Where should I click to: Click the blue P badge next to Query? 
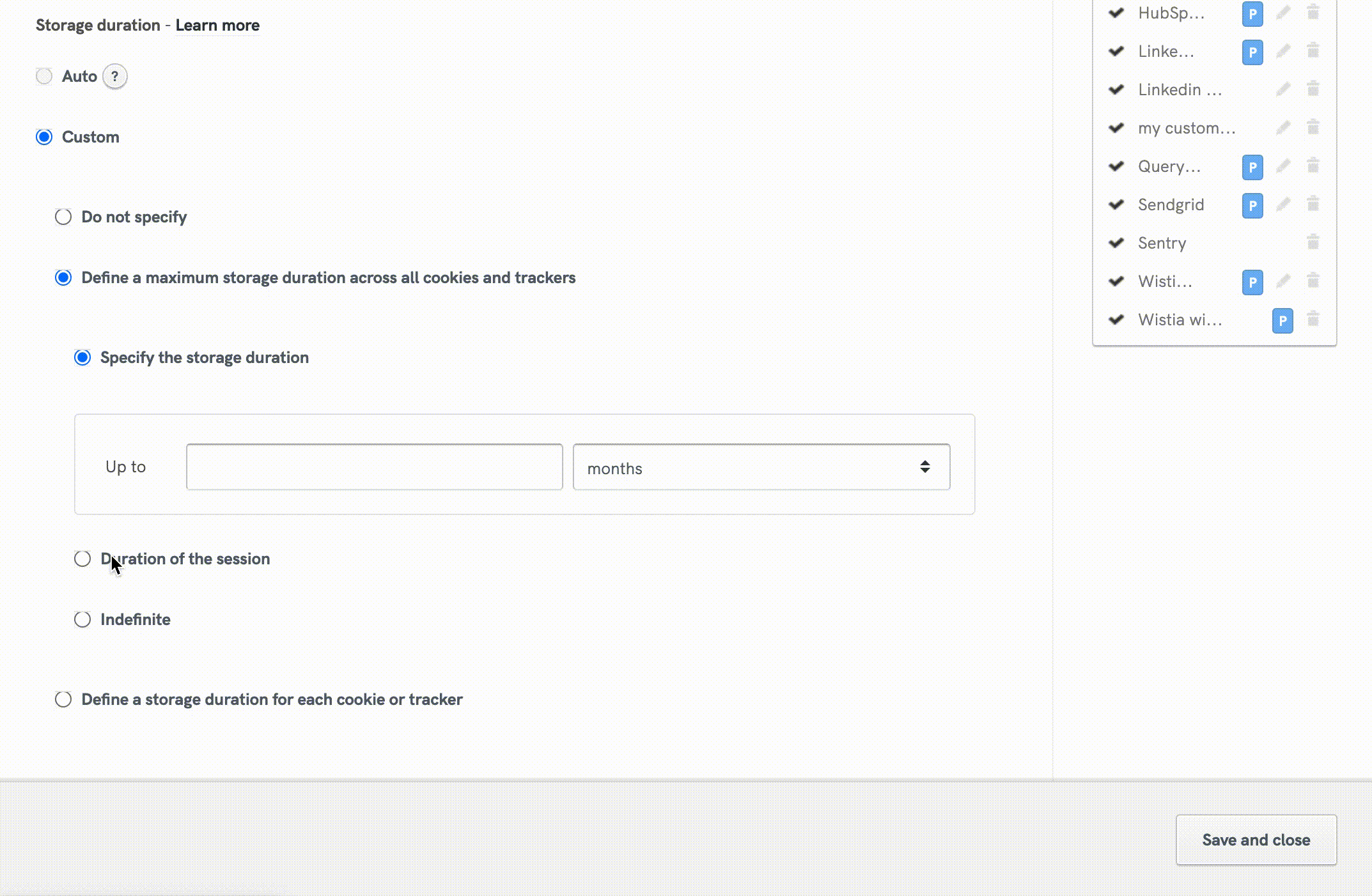pos(1252,167)
